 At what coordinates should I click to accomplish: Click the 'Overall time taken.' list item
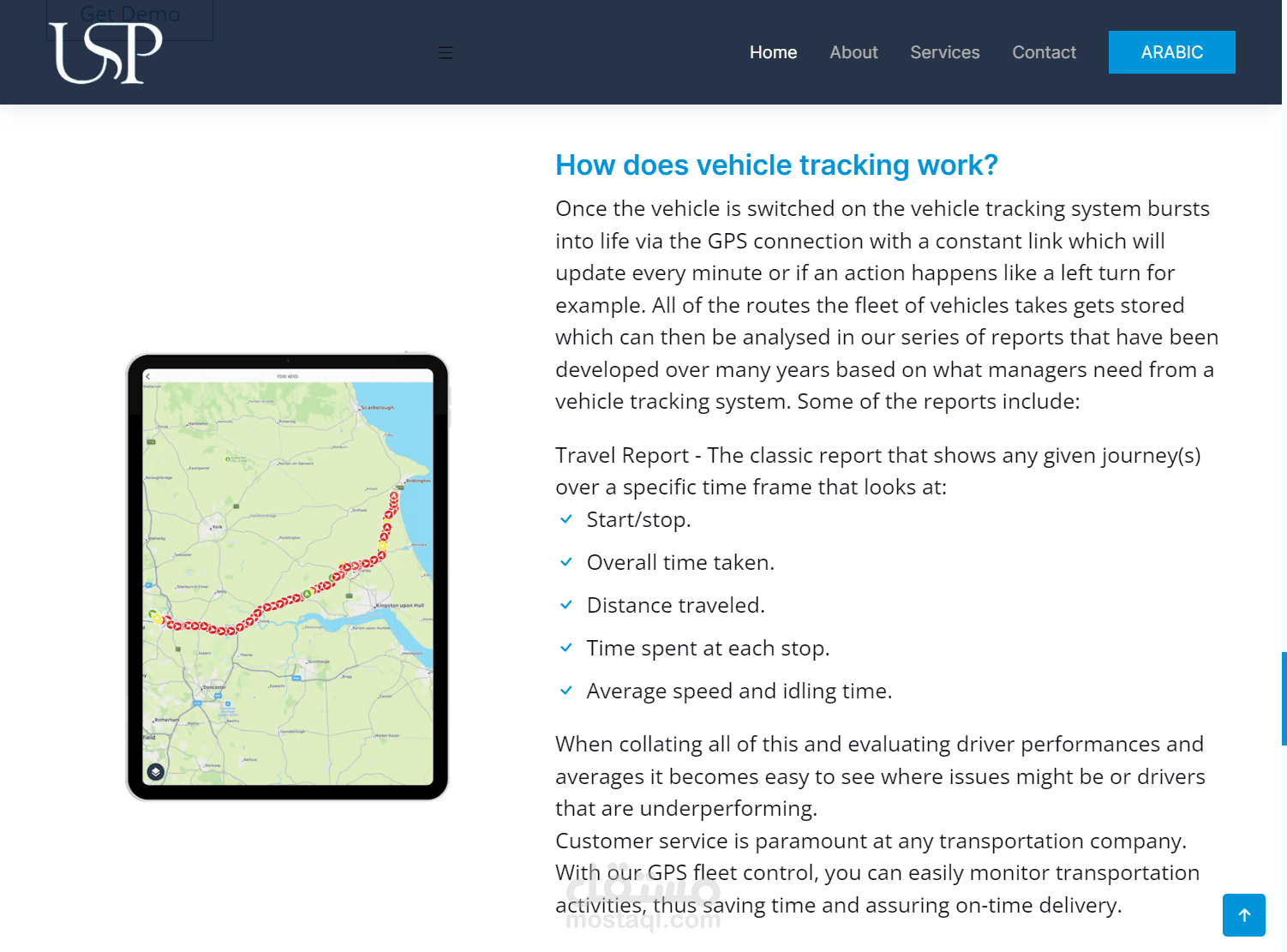[x=680, y=563]
